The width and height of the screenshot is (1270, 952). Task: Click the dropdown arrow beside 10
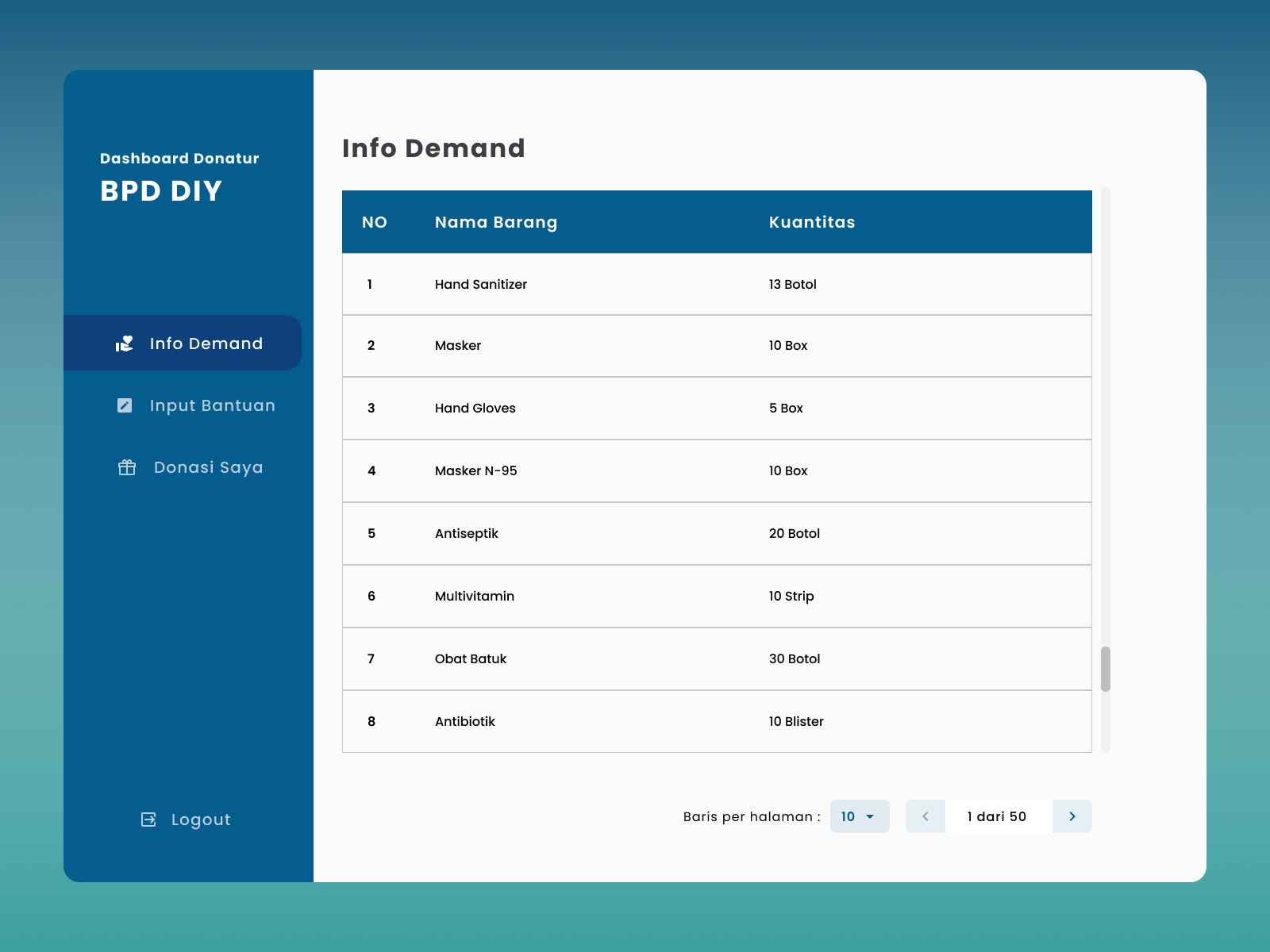click(x=870, y=816)
